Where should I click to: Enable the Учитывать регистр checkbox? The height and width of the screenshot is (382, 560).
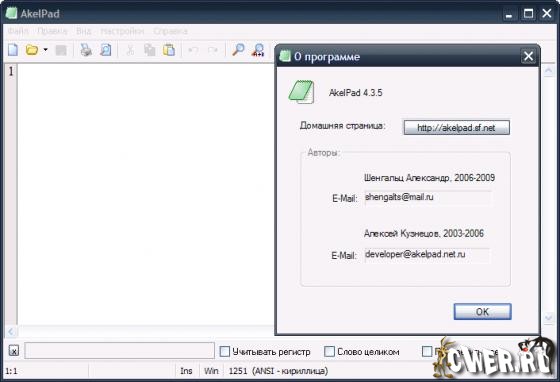pyautogui.click(x=225, y=351)
